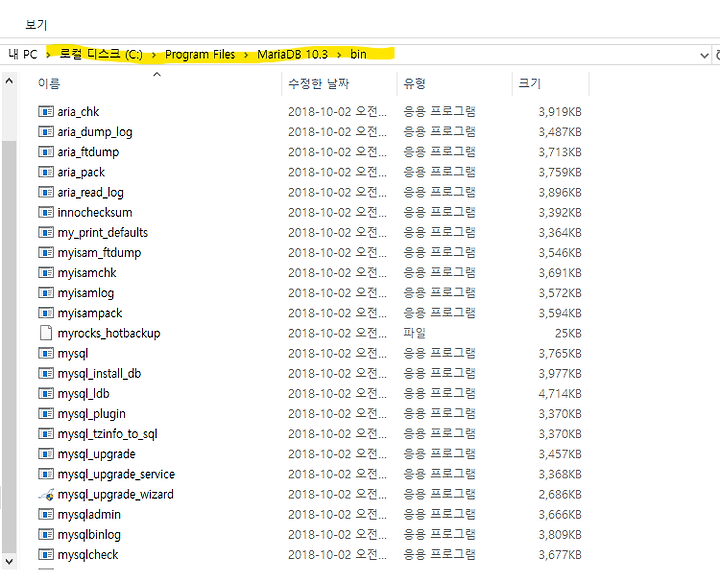Click the mysql_plugin file icon
720x580 pixels.
pyautogui.click(x=46, y=414)
